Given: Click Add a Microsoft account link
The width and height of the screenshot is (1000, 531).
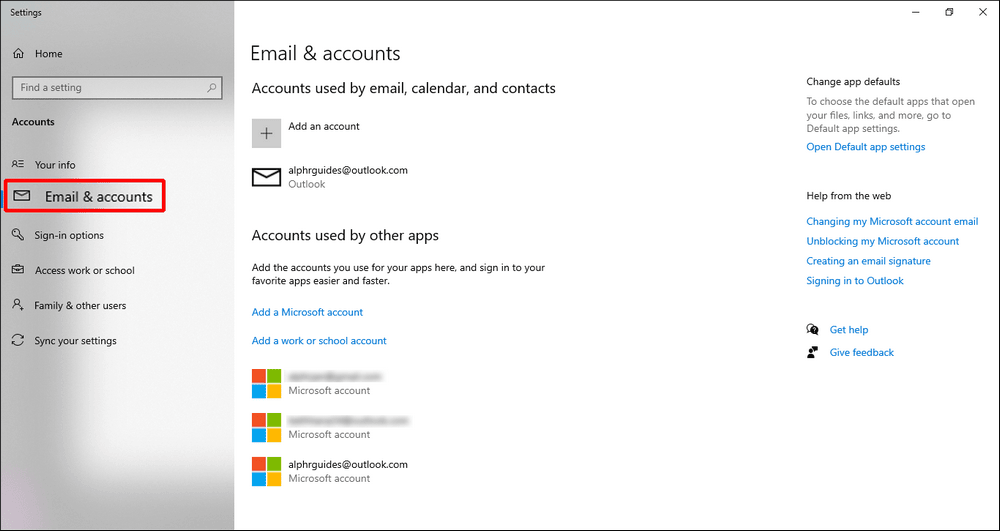Looking at the screenshot, I should (x=307, y=312).
